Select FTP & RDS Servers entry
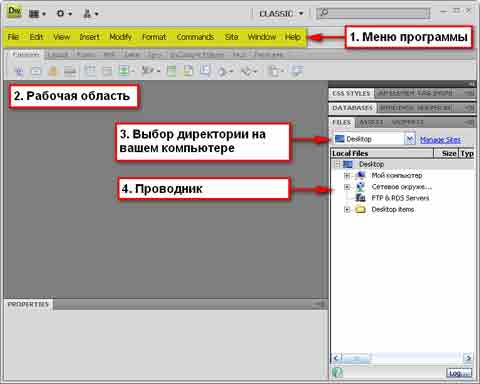480x384 pixels. (400, 198)
